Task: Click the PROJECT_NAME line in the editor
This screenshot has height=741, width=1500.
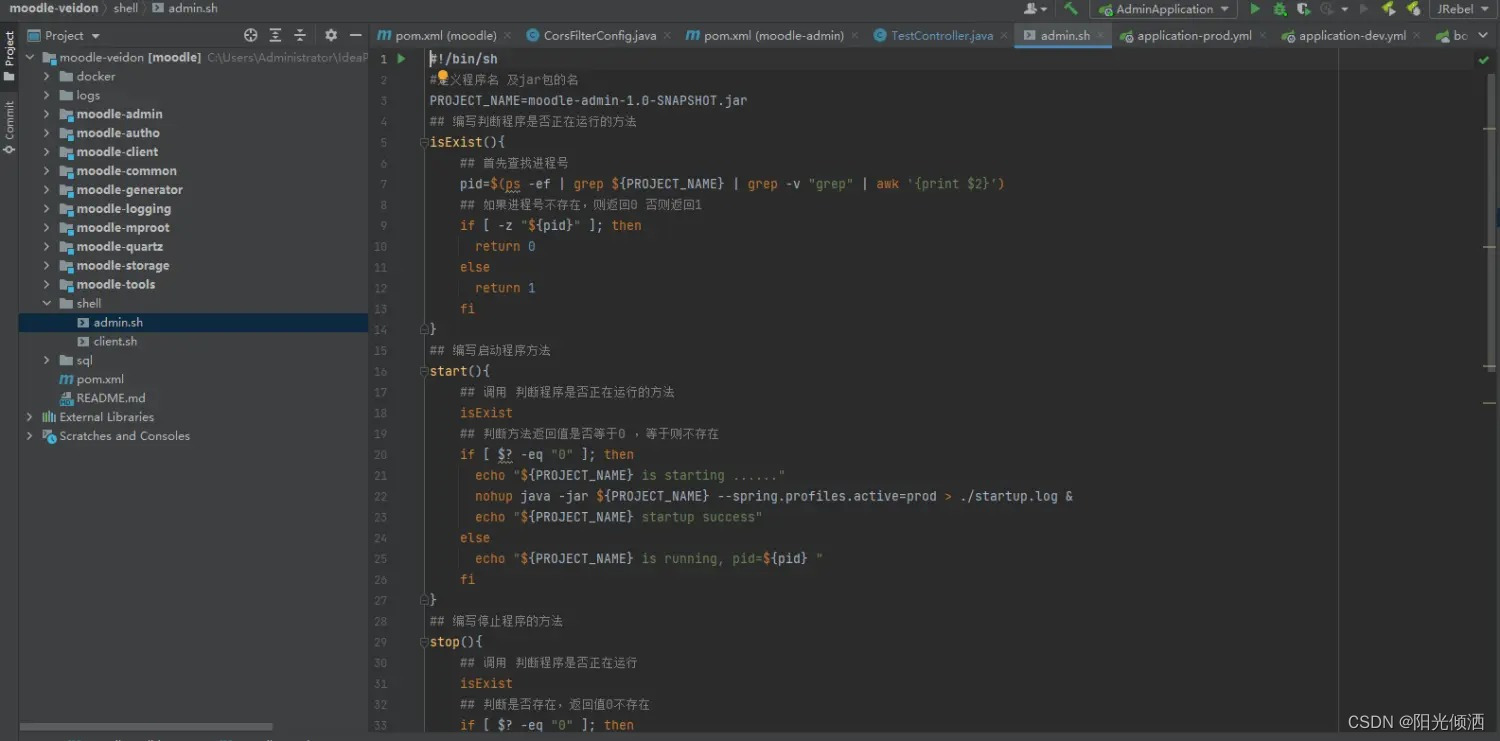Action: [588, 100]
